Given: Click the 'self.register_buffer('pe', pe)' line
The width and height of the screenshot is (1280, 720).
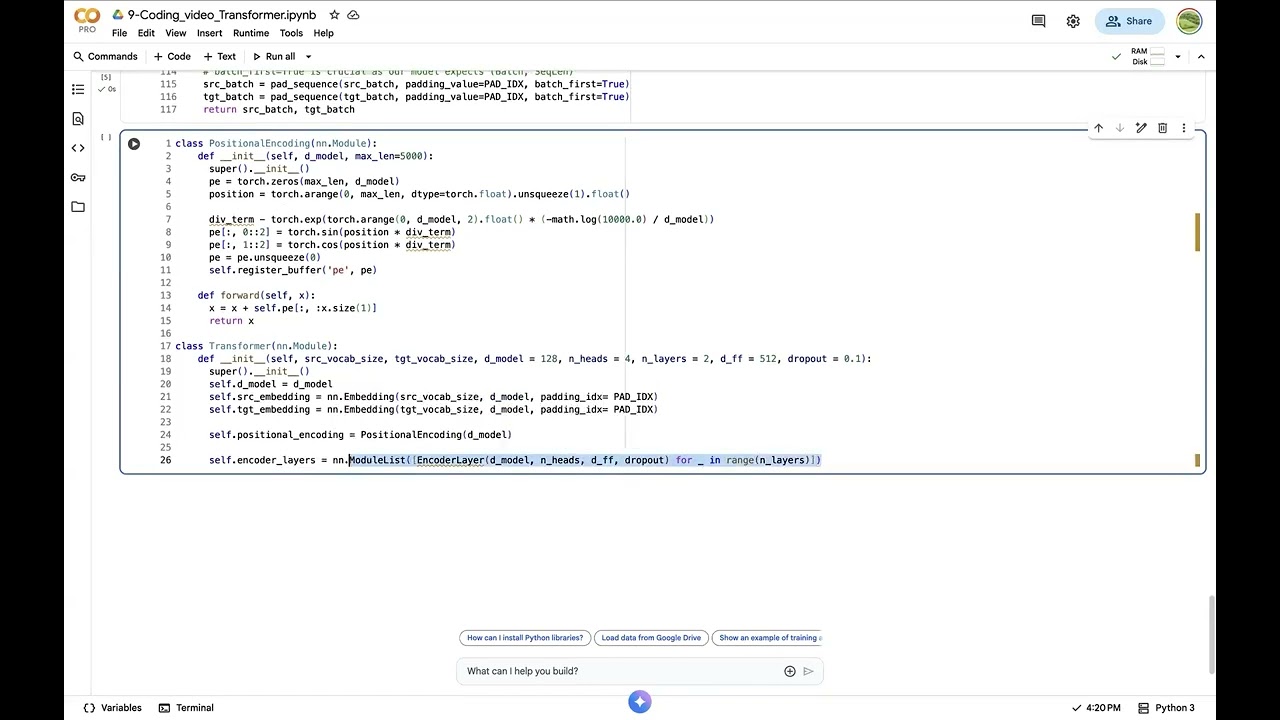Looking at the screenshot, I should pyautogui.click(x=293, y=270).
